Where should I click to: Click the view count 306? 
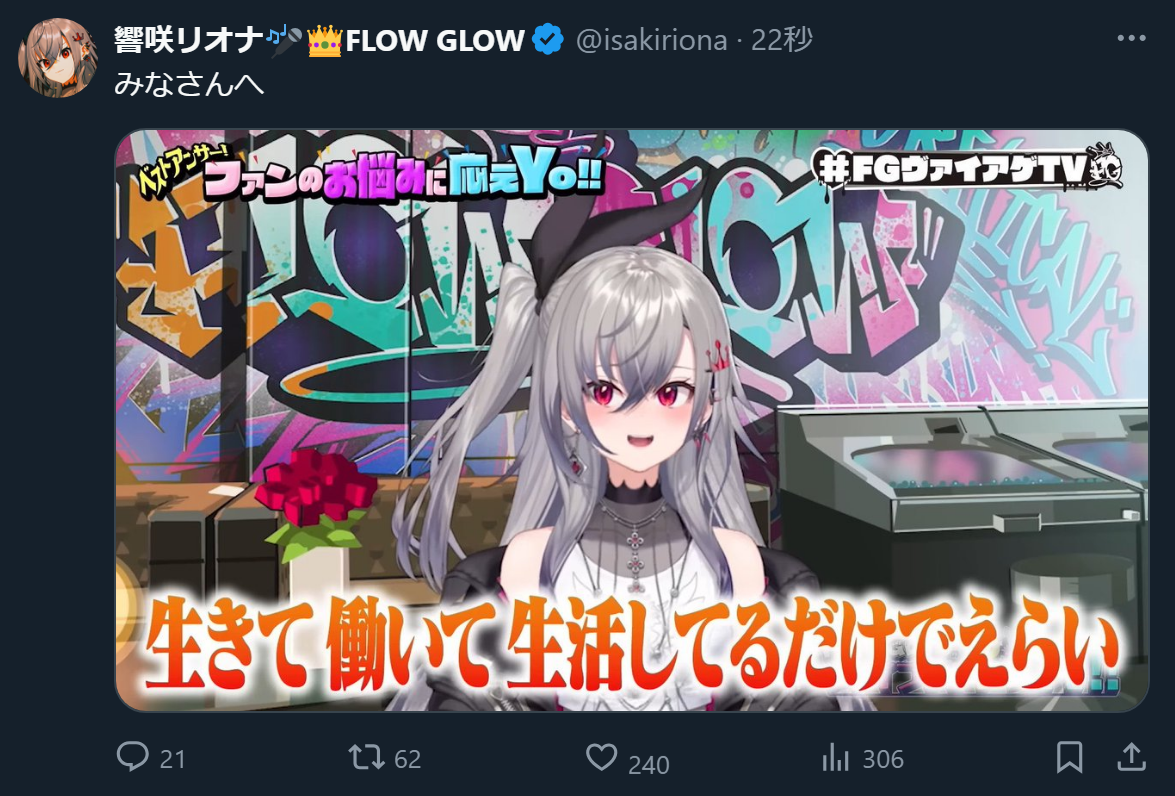click(883, 759)
